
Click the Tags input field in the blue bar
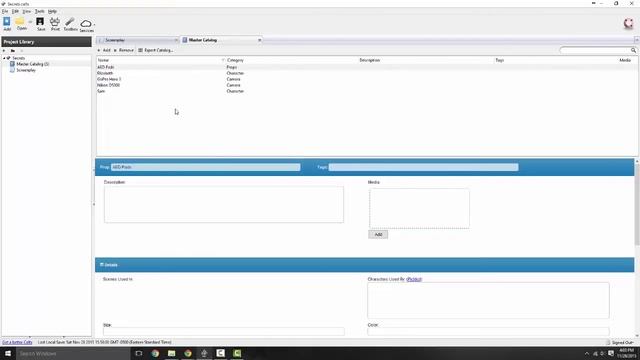pyautogui.click(x=424, y=167)
